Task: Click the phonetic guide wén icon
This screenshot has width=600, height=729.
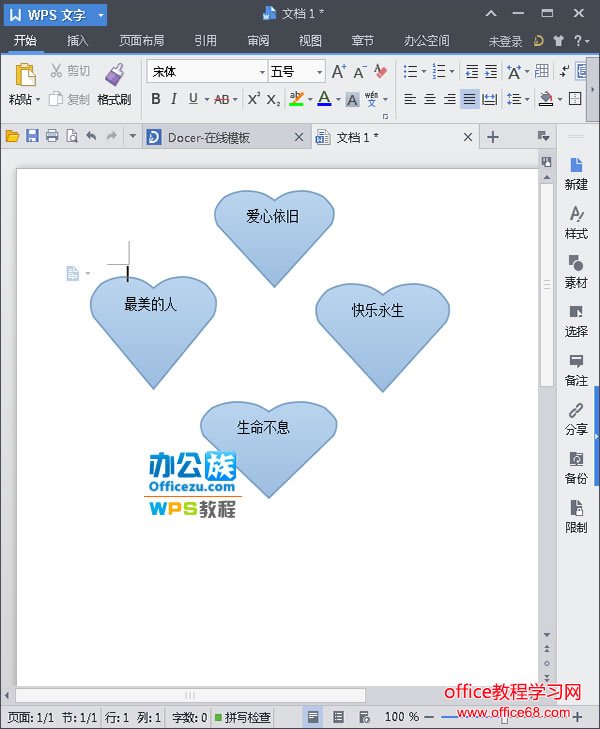Action: [371, 99]
